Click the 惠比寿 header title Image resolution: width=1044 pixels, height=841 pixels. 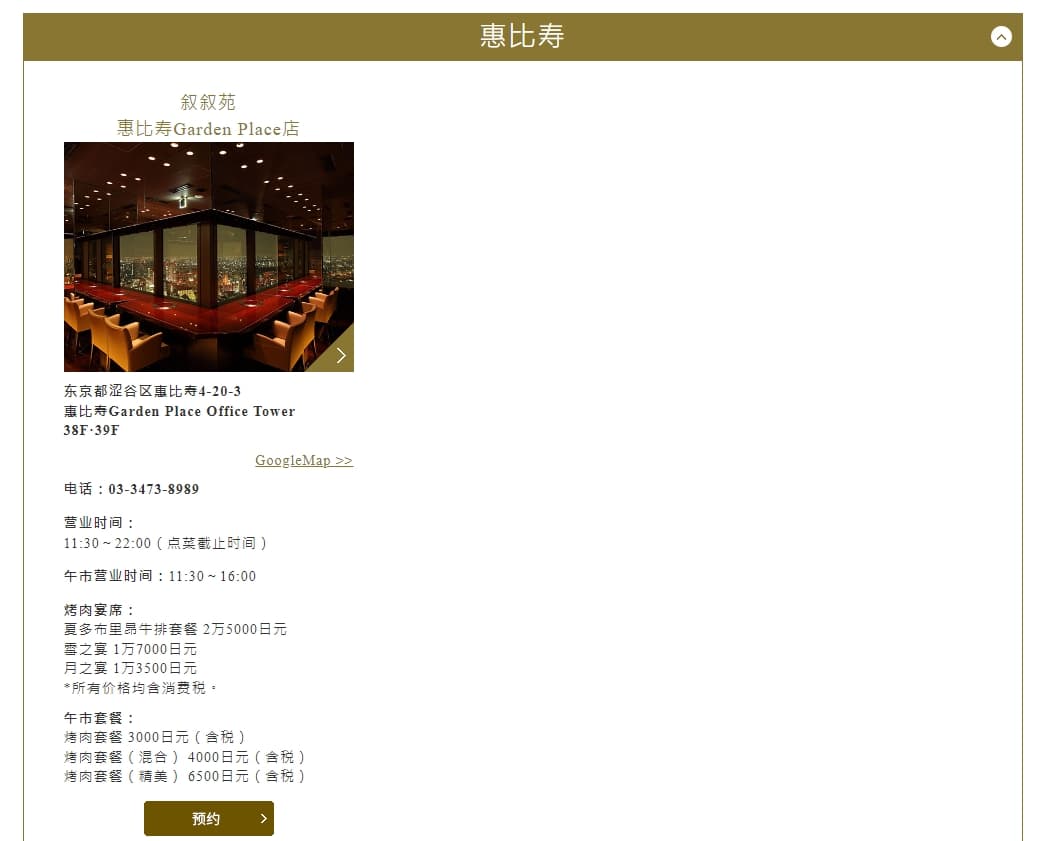(522, 36)
